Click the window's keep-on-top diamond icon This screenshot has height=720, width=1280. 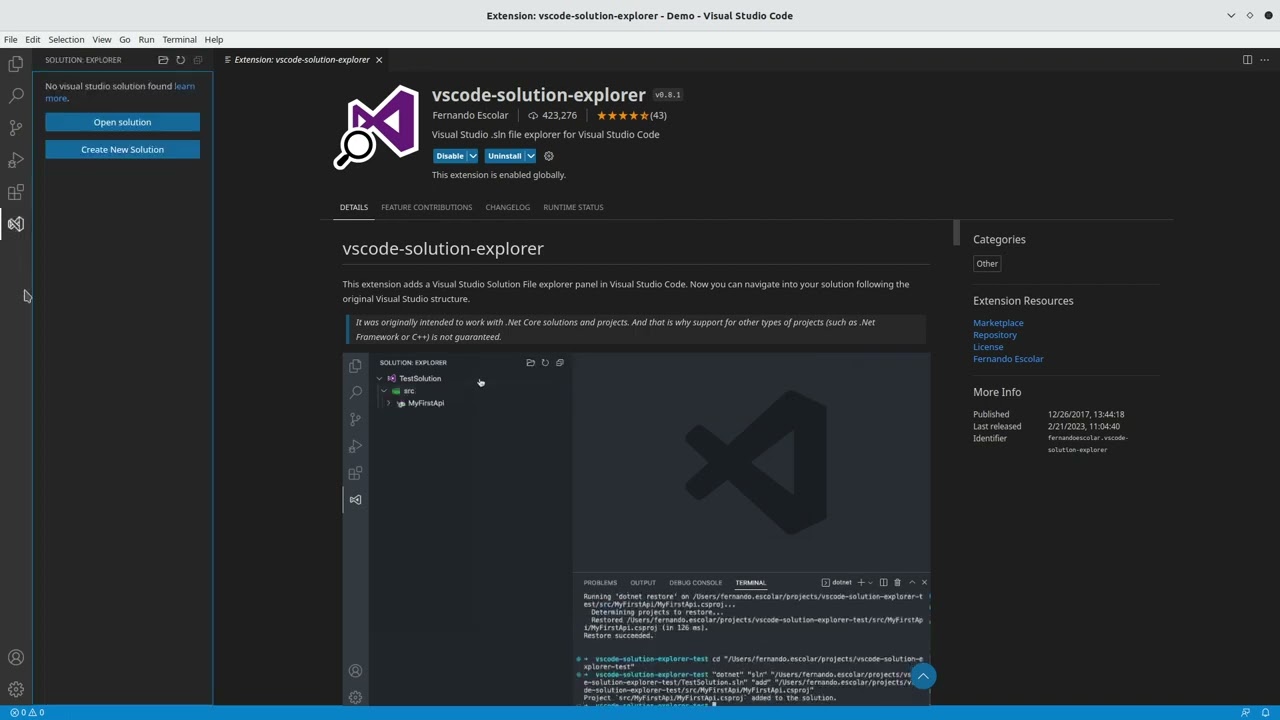[x=1249, y=15]
